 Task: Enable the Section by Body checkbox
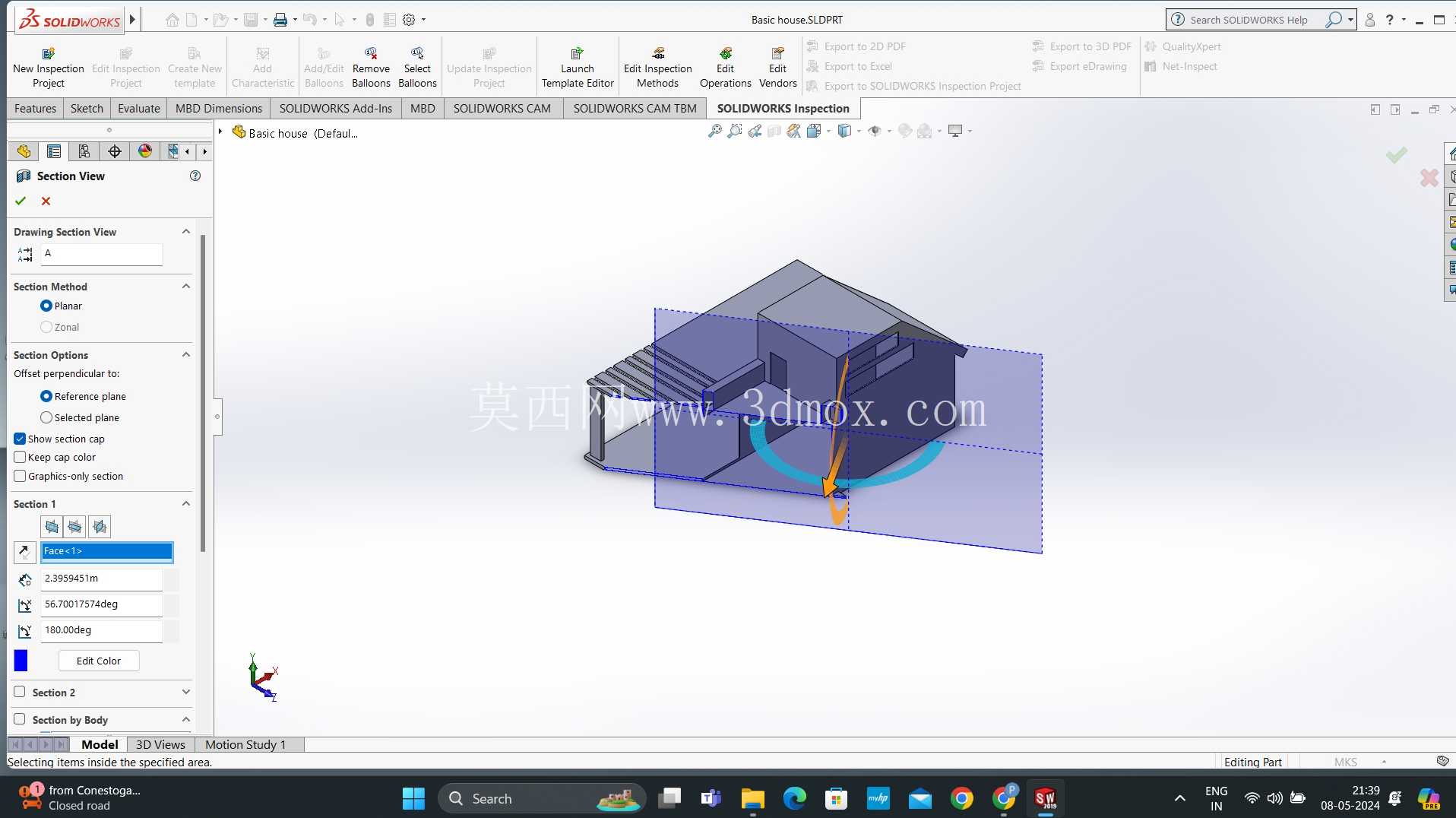[x=20, y=719]
